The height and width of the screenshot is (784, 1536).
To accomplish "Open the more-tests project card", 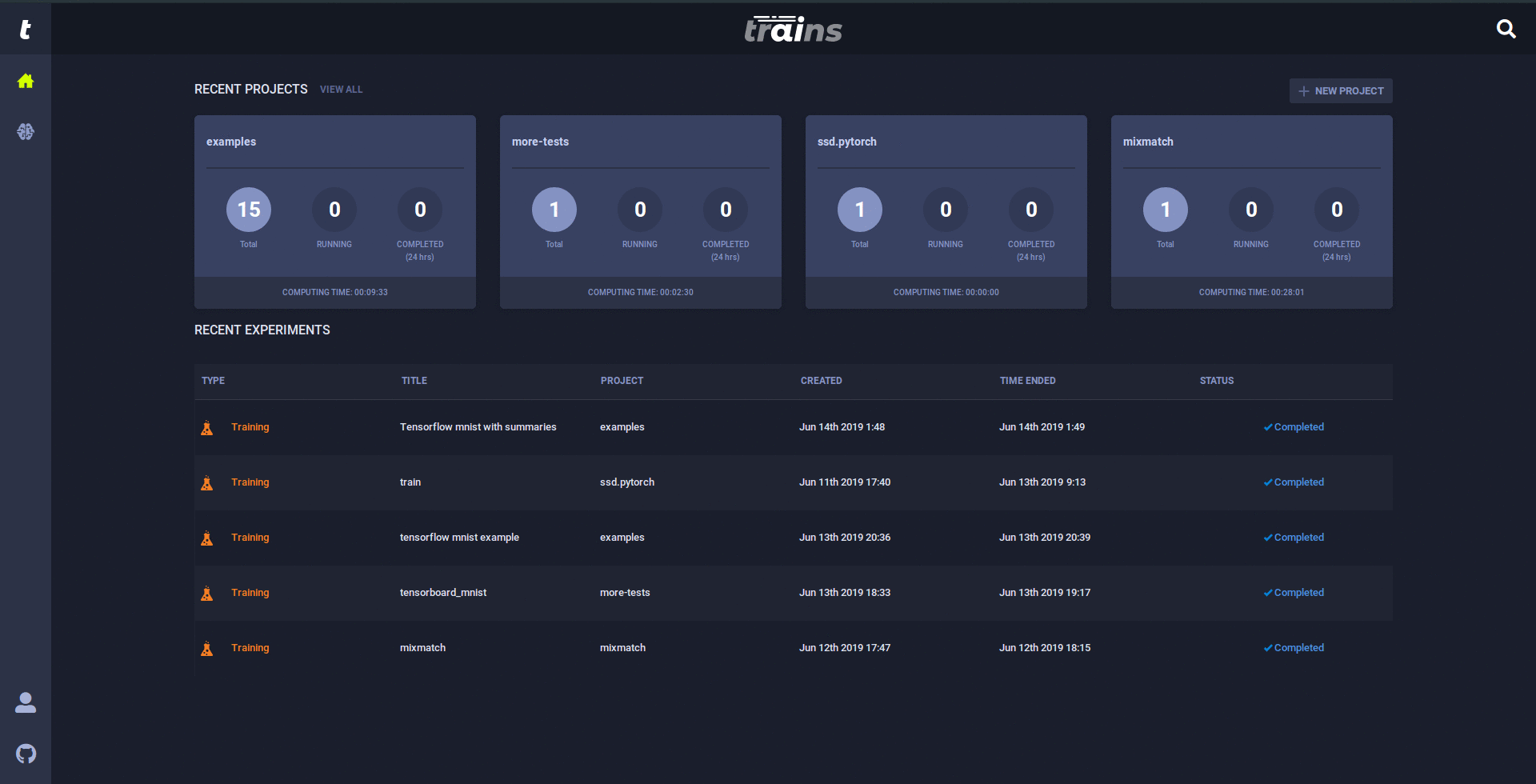I will click(x=640, y=142).
